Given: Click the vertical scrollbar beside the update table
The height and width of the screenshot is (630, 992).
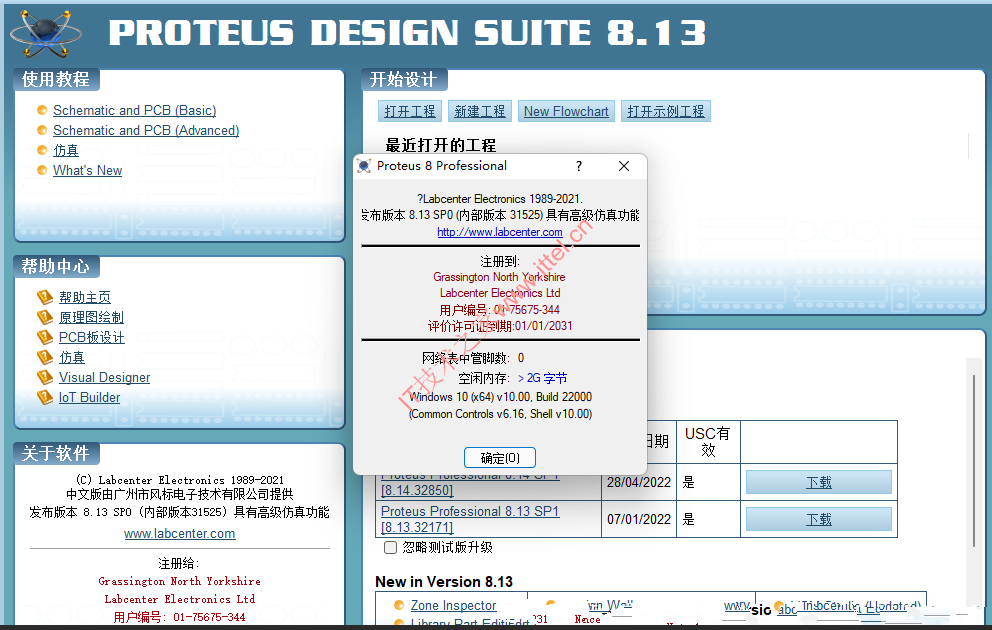Looking at the screenshot, I should (974, 461).
